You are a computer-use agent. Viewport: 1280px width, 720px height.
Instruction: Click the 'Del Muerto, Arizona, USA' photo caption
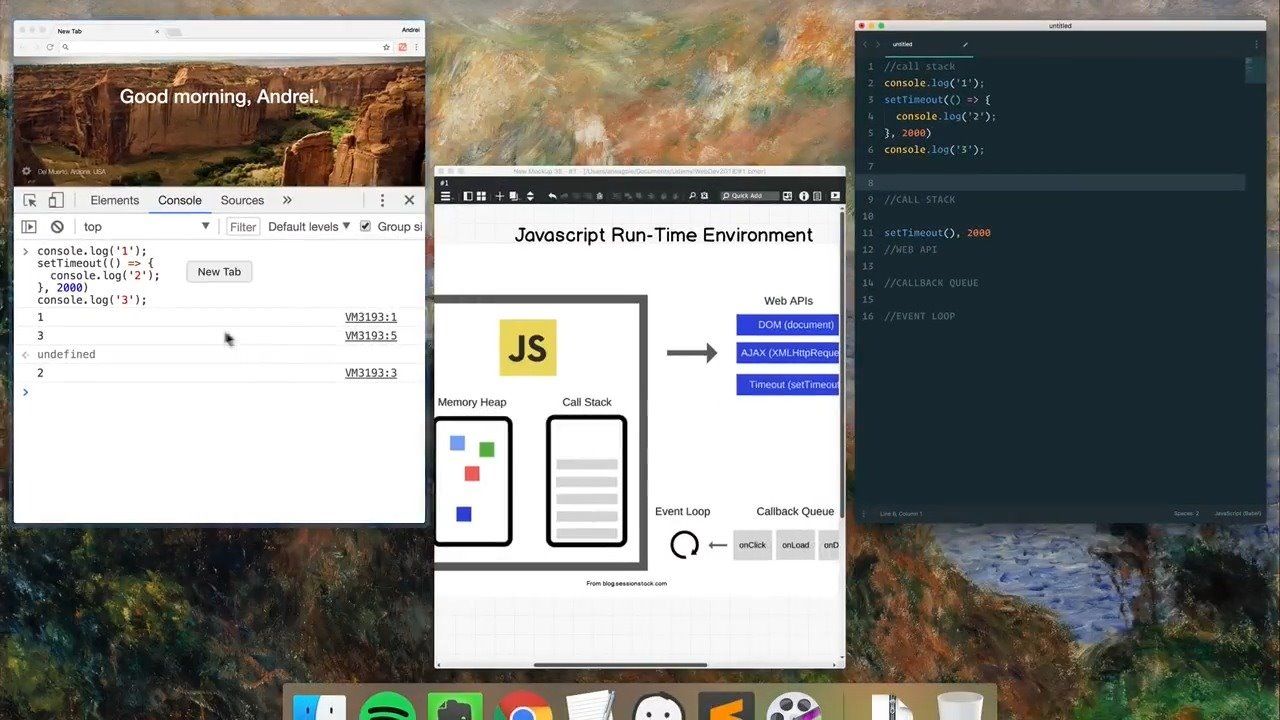(72, 172)
